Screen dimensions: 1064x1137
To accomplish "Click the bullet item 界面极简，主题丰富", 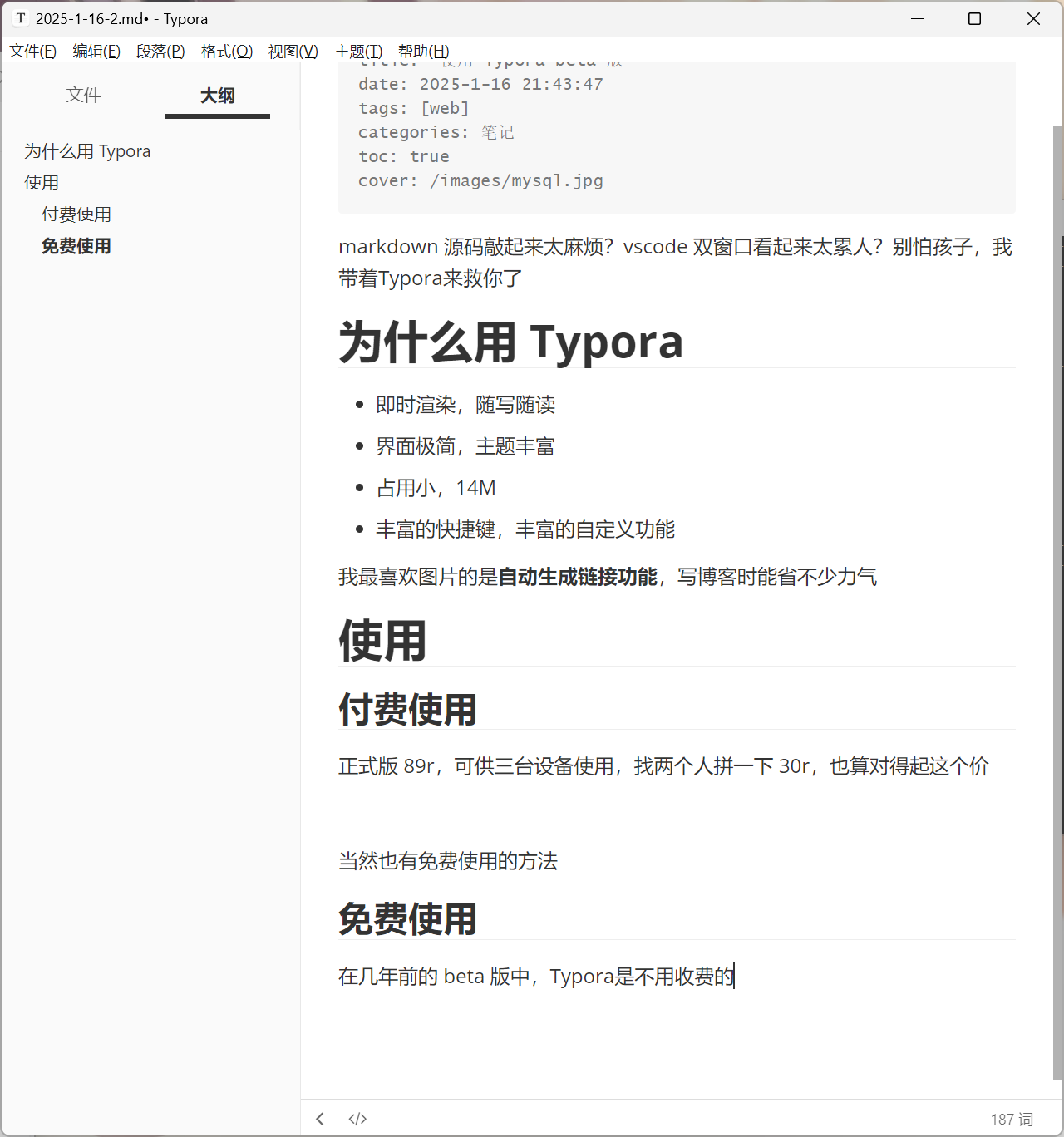I will pyautogui.click(x=465, y=446).
